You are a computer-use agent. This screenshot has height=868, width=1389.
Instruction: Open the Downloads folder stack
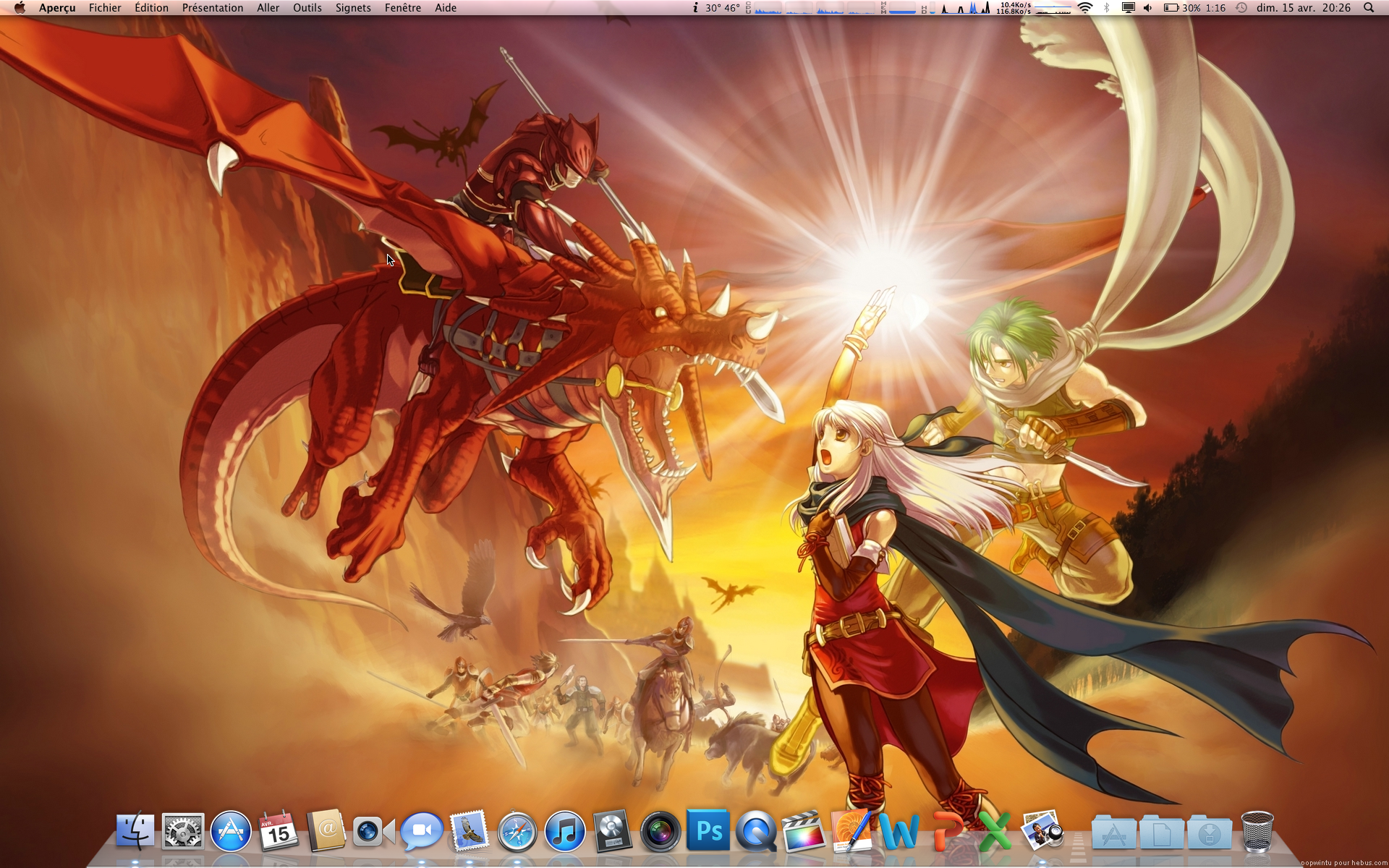(1210, 833)
